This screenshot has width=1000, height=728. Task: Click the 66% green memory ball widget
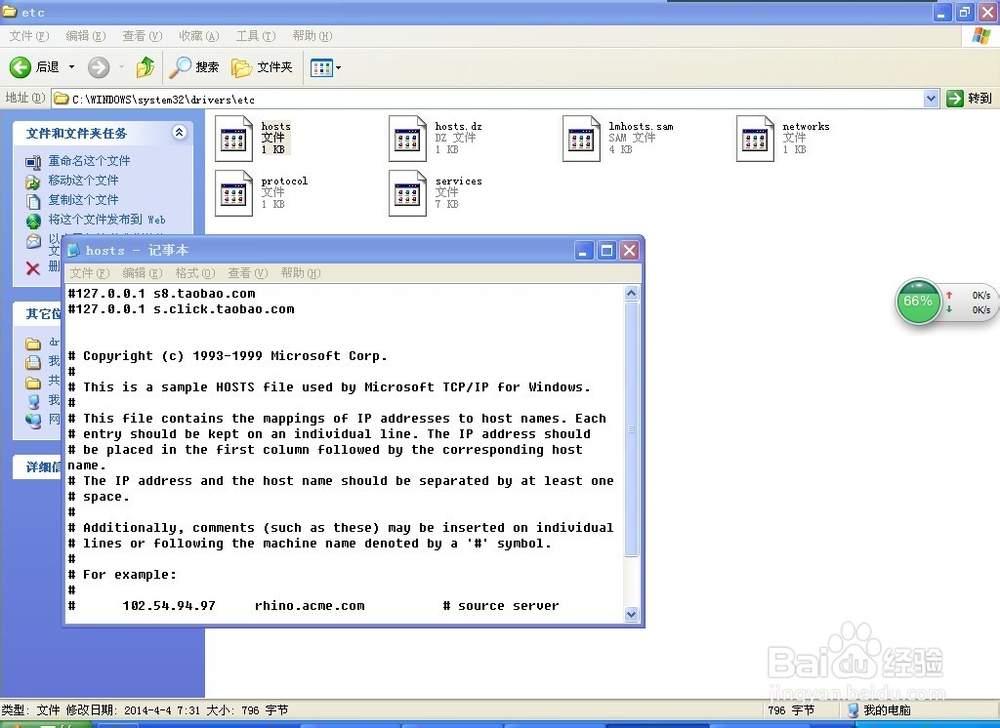[x=918, y=301]
